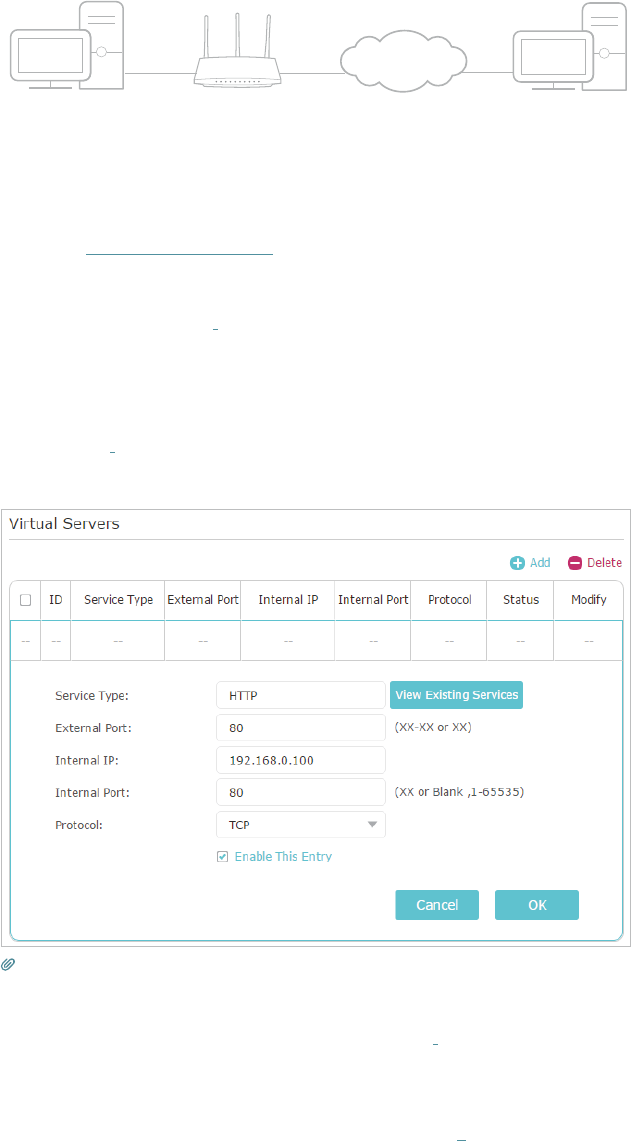Click the red Delete minus icon

point(575,562)
